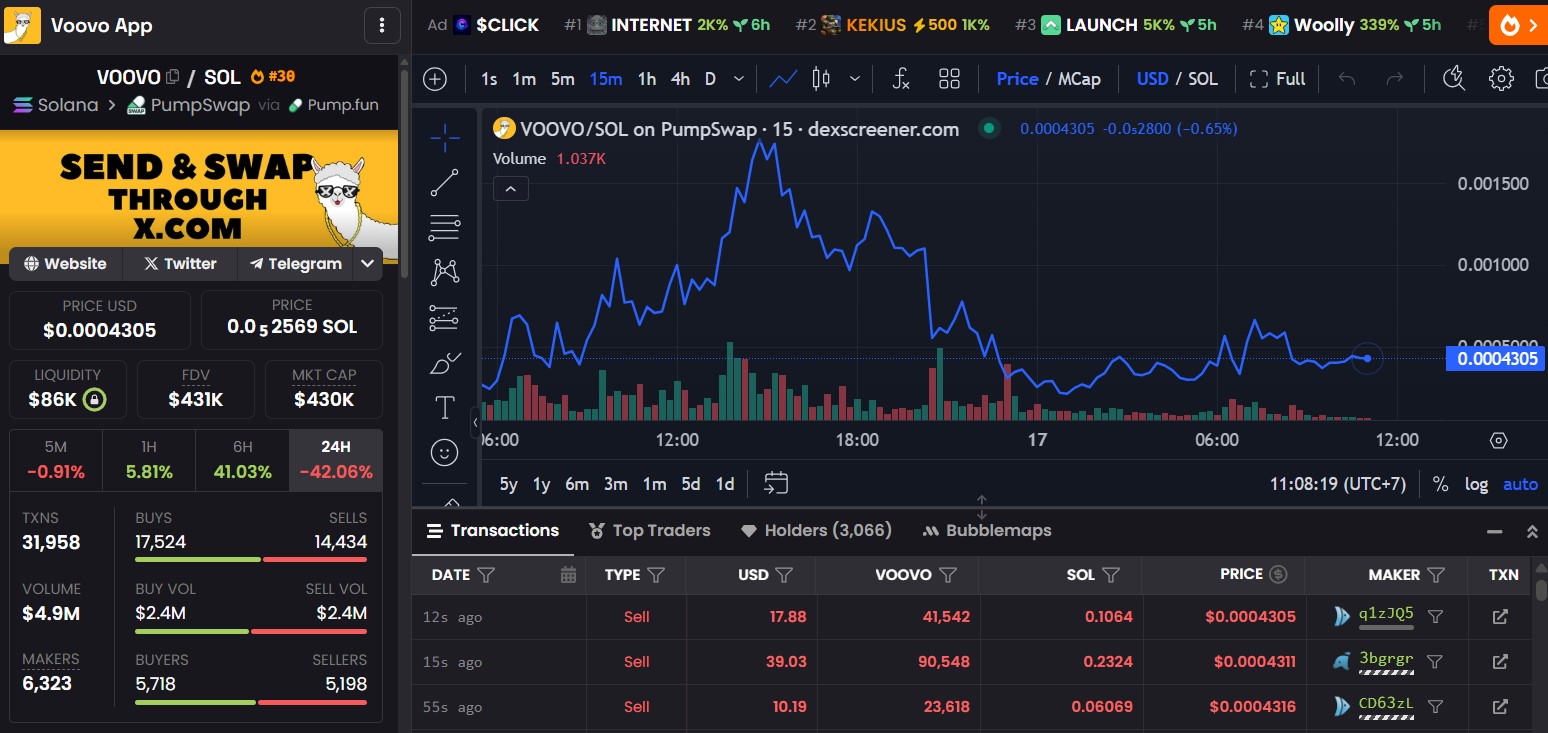Viewport: 1548px width, 733px height.
Task: Open the chart quick search icon
Action: point(1454,79)
